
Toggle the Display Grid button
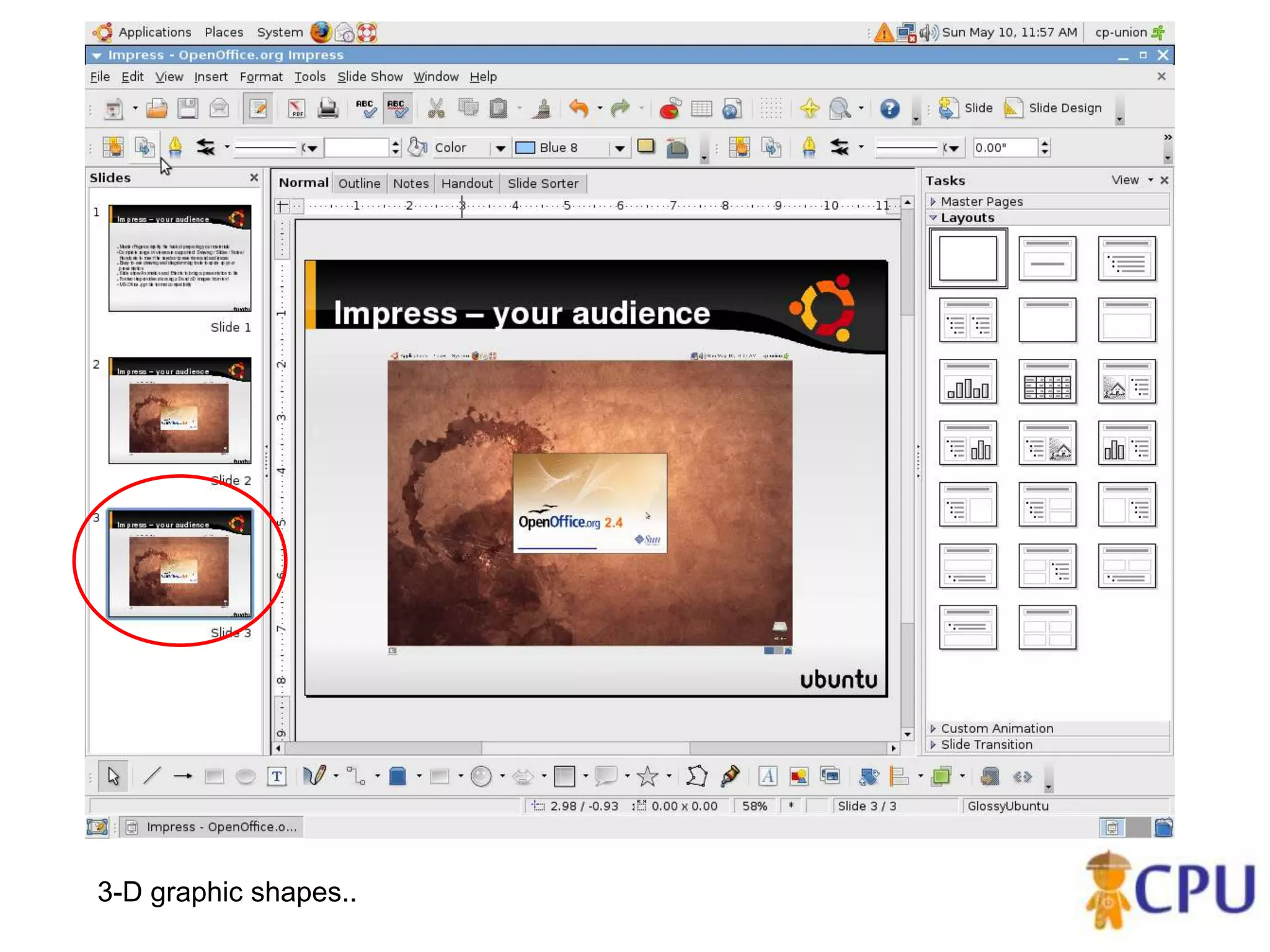click(x=771, y=108)
